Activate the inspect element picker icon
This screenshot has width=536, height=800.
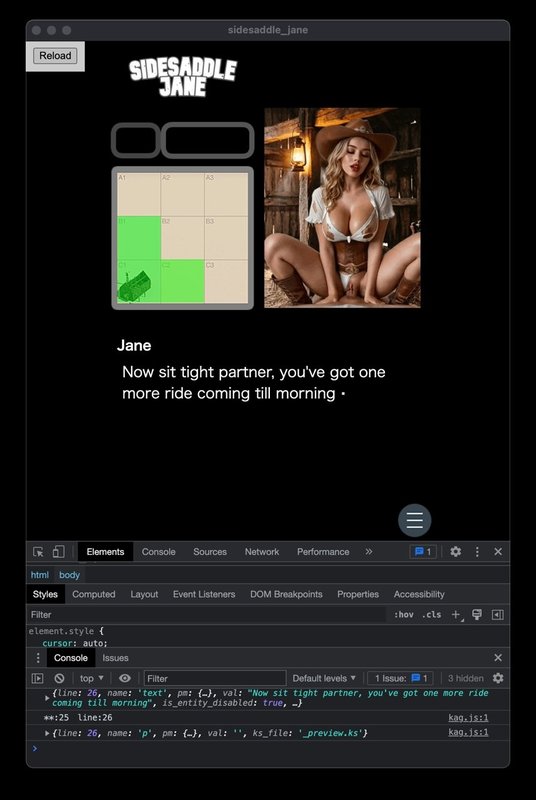click(x=38, y=552)
